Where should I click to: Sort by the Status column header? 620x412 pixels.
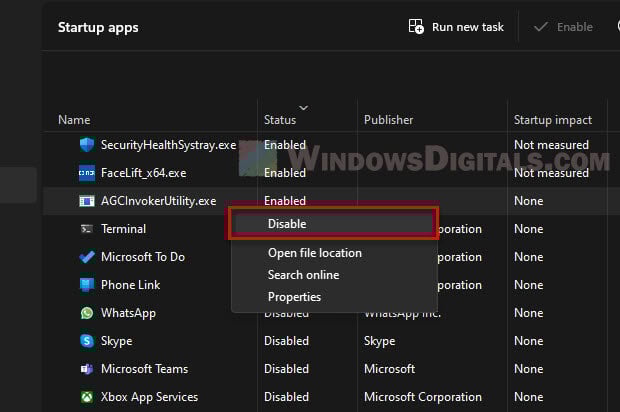tap(280, 120)
